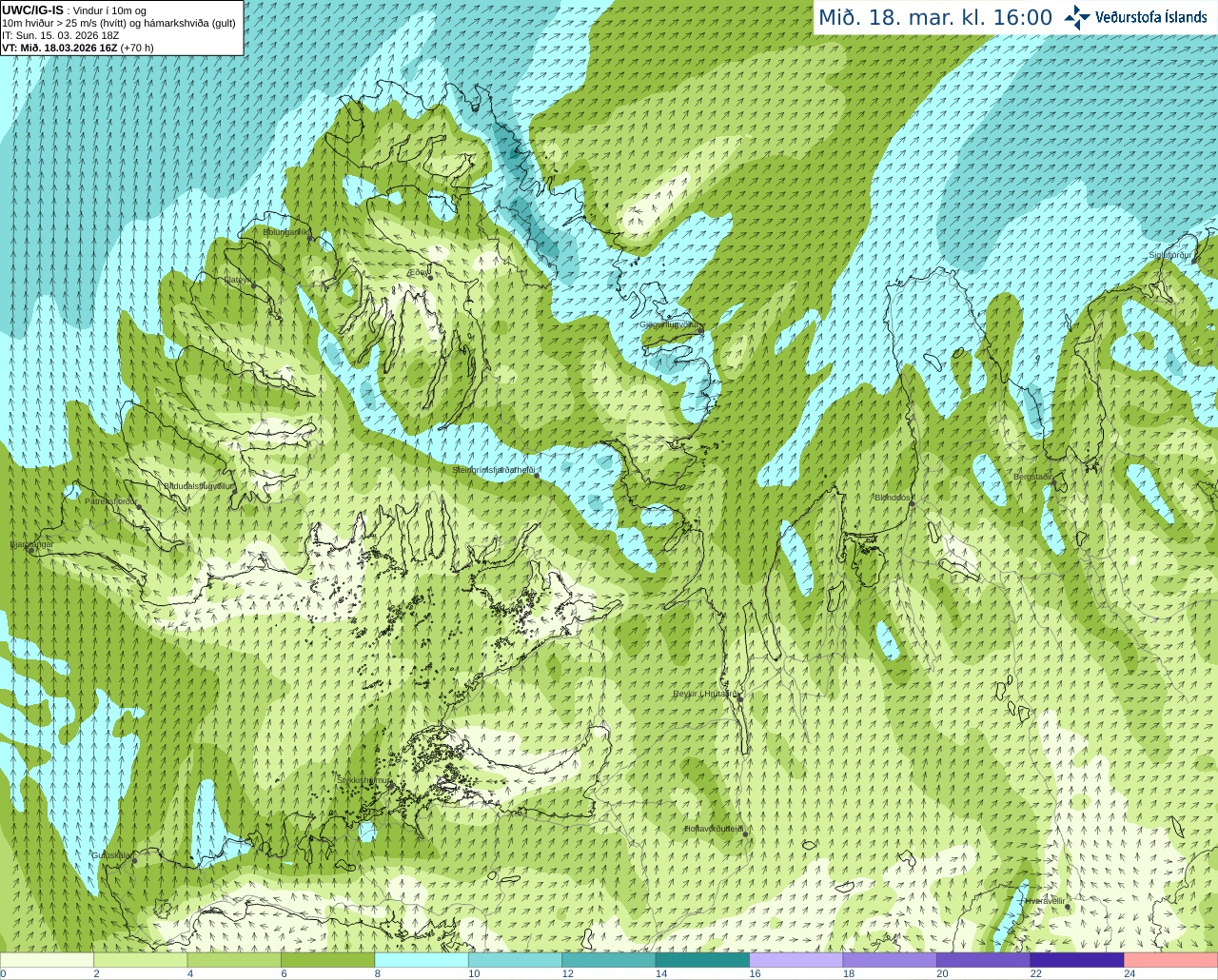Click the 4–6 m/s legend swatch
This screenshot has height=980, width=1218.
pyautogui.click(x=234, y=960)
